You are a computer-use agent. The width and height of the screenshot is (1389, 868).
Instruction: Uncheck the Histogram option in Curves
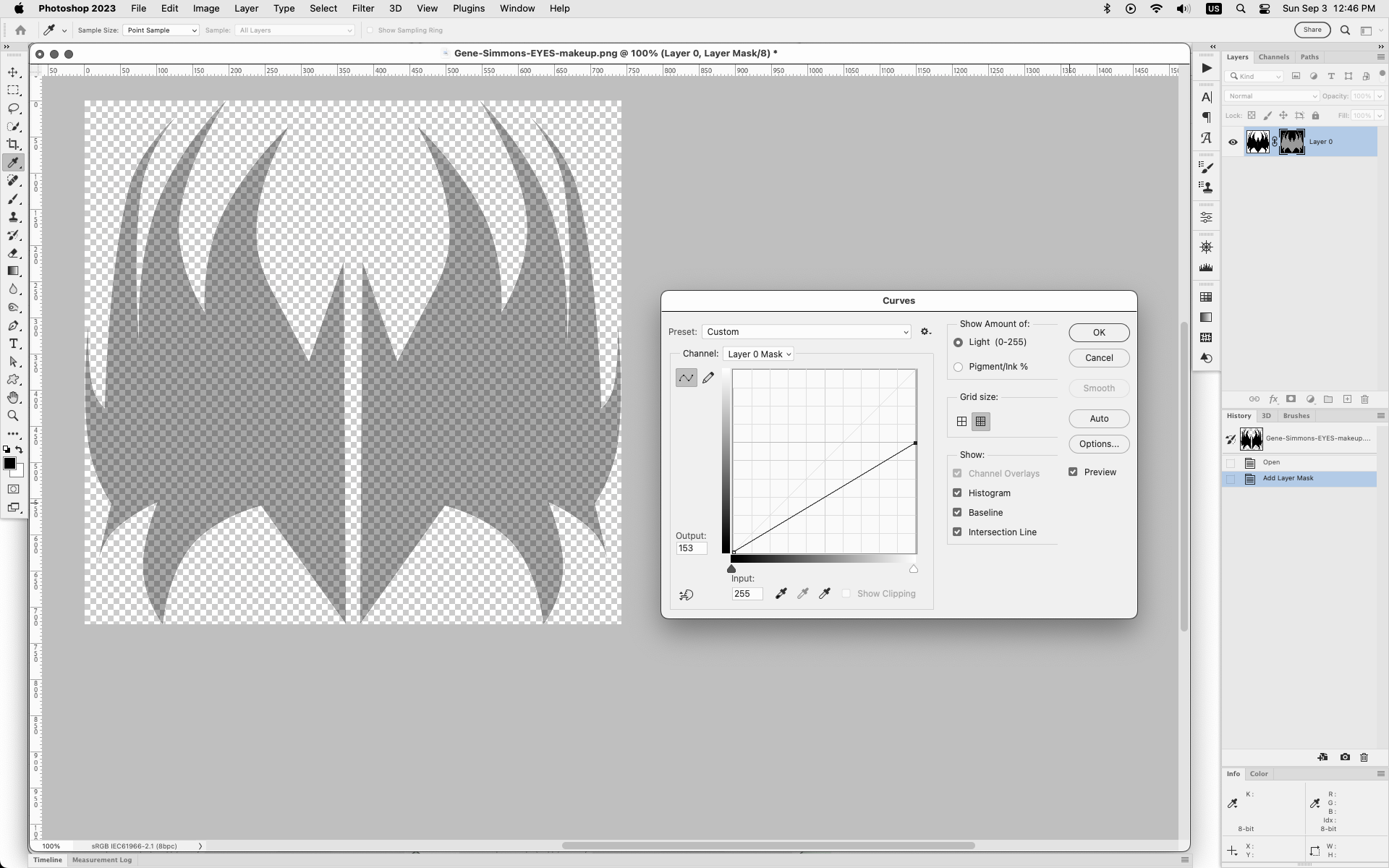point(958,493)
